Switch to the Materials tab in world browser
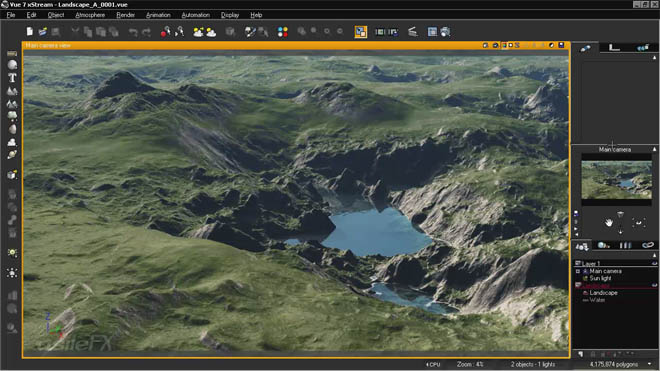 [x=604, y=246]
